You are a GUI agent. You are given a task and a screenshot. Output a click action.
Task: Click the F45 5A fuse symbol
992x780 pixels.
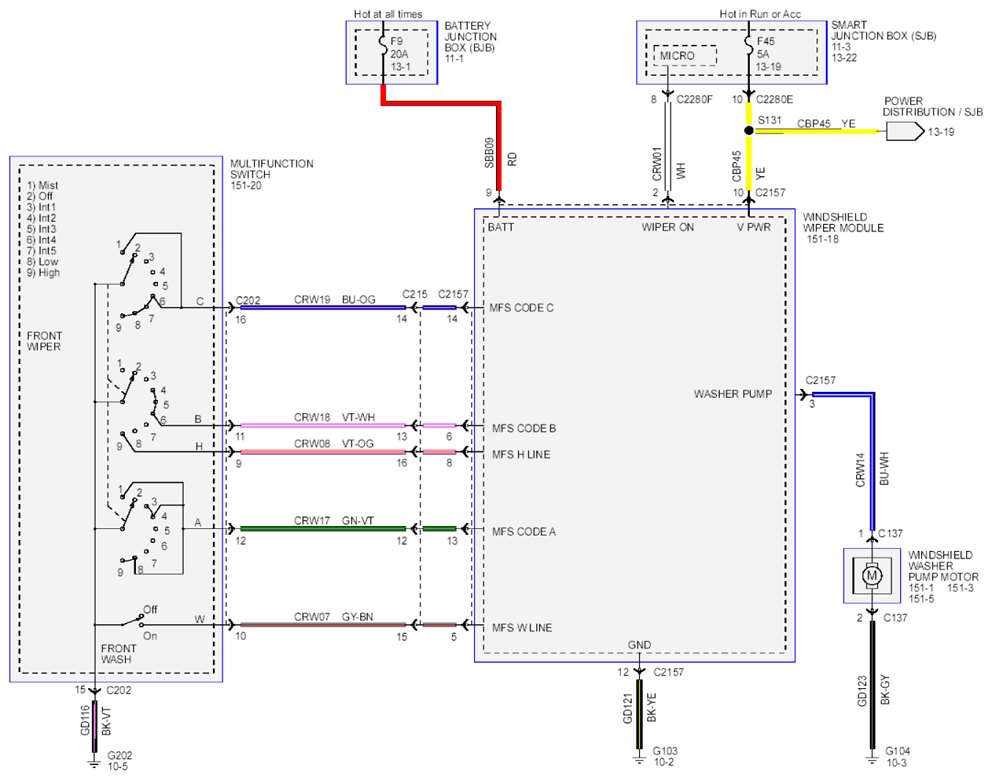[748, 42]
